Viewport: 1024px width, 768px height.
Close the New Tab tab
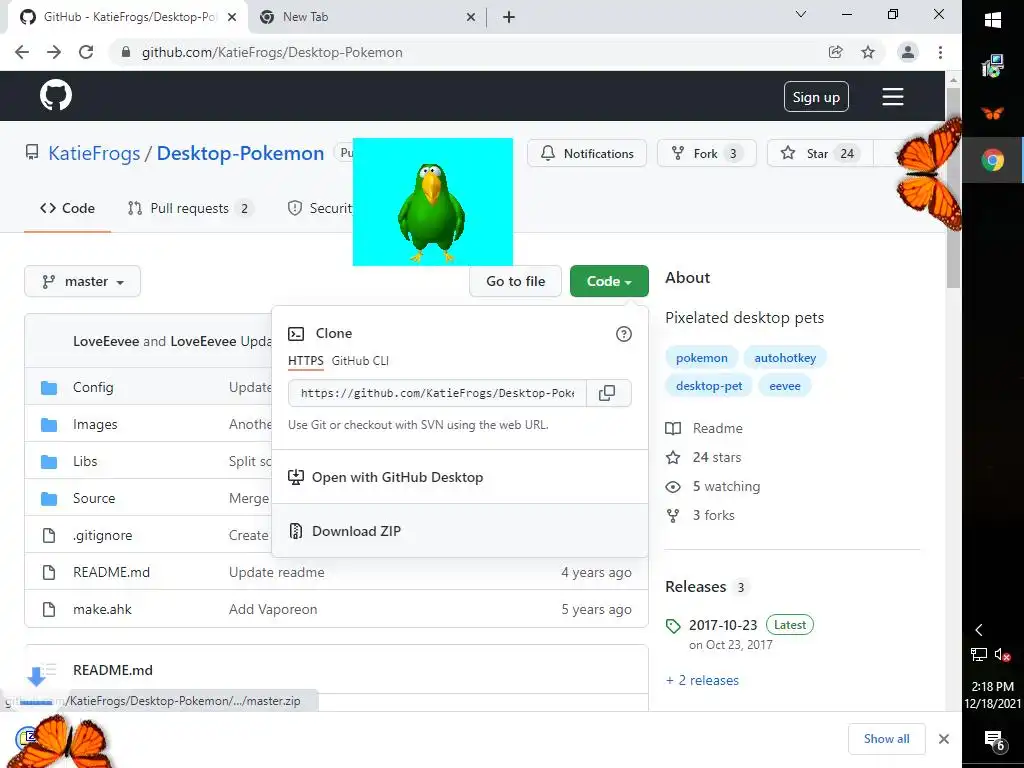point(471,18)
